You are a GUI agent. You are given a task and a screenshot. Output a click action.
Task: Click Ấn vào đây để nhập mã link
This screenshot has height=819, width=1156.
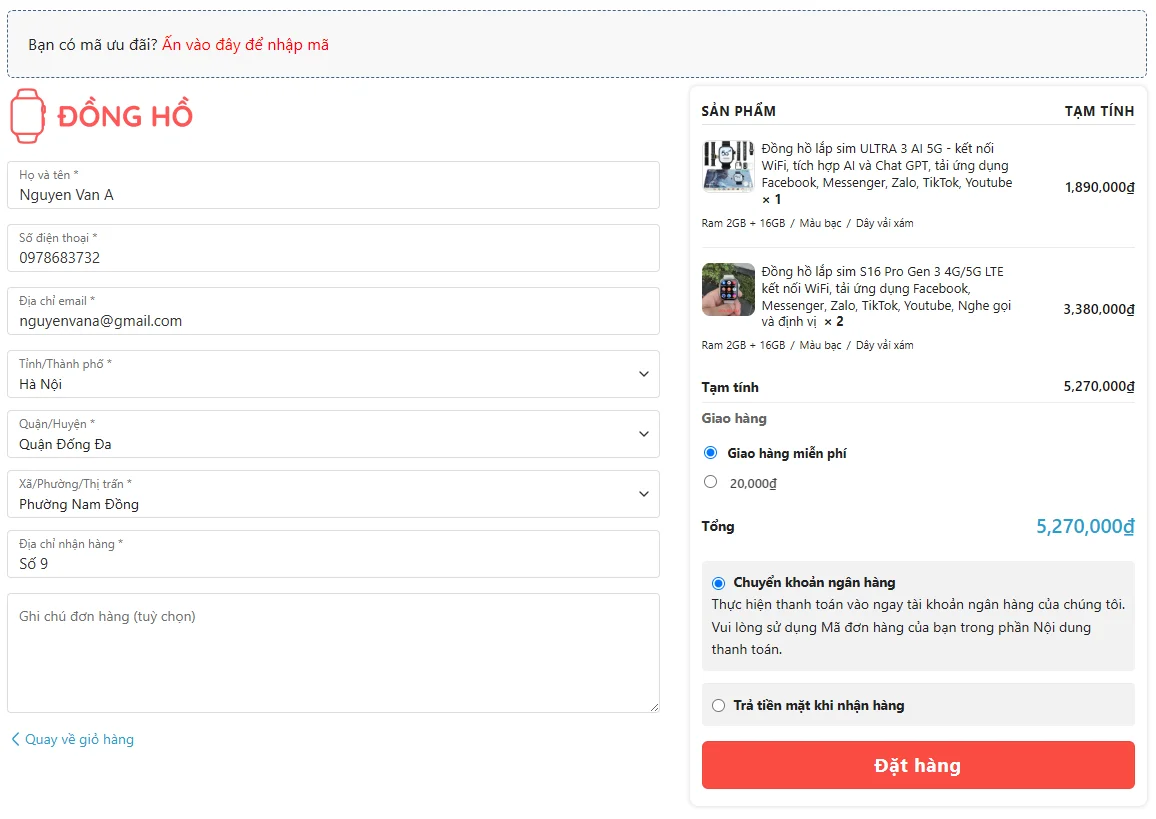(246, 45)
